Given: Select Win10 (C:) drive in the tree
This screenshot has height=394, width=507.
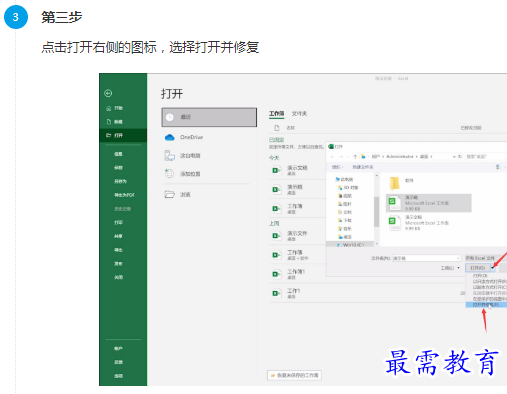Looking at the screenshot, I should tap(351, 245).
